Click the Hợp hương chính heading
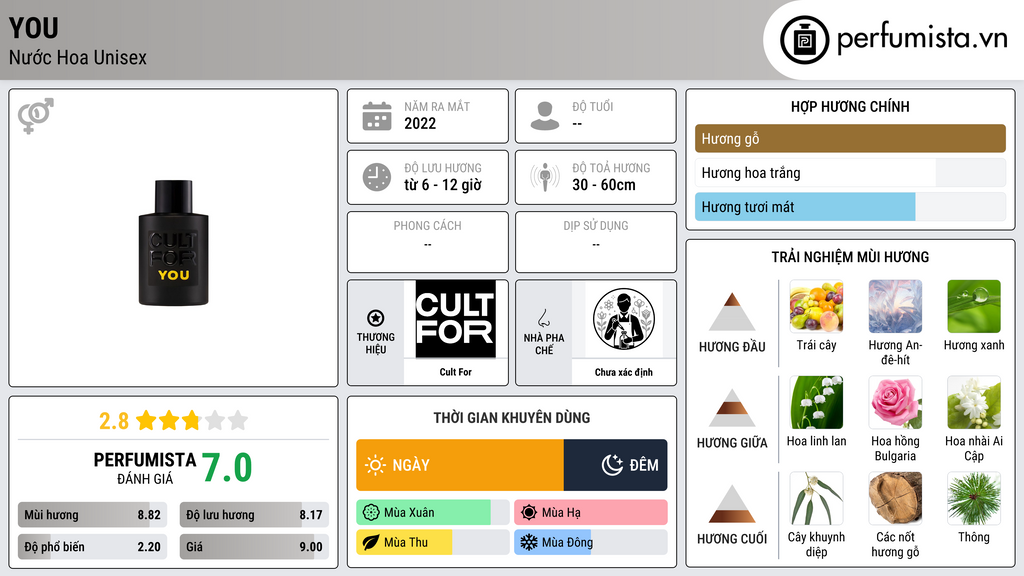 point(850,106)
